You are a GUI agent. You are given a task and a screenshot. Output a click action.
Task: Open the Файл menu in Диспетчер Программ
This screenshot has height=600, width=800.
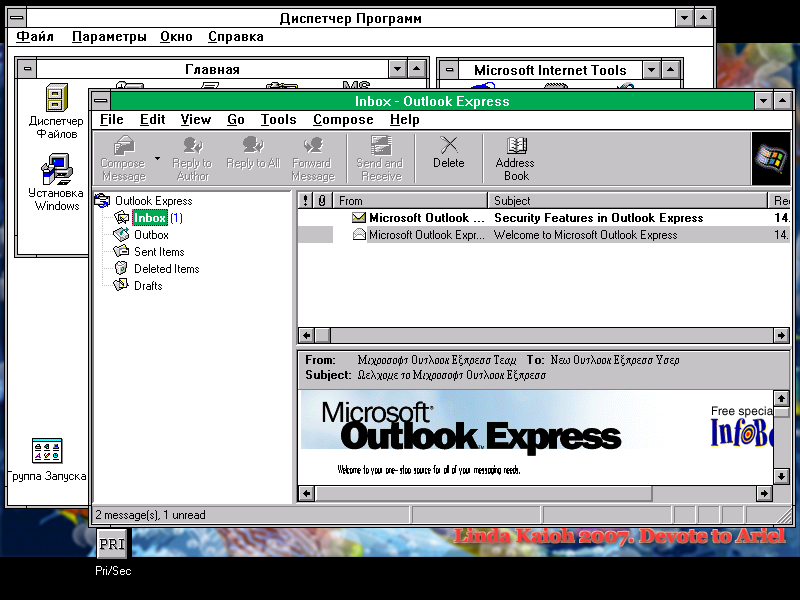(35, 37)
